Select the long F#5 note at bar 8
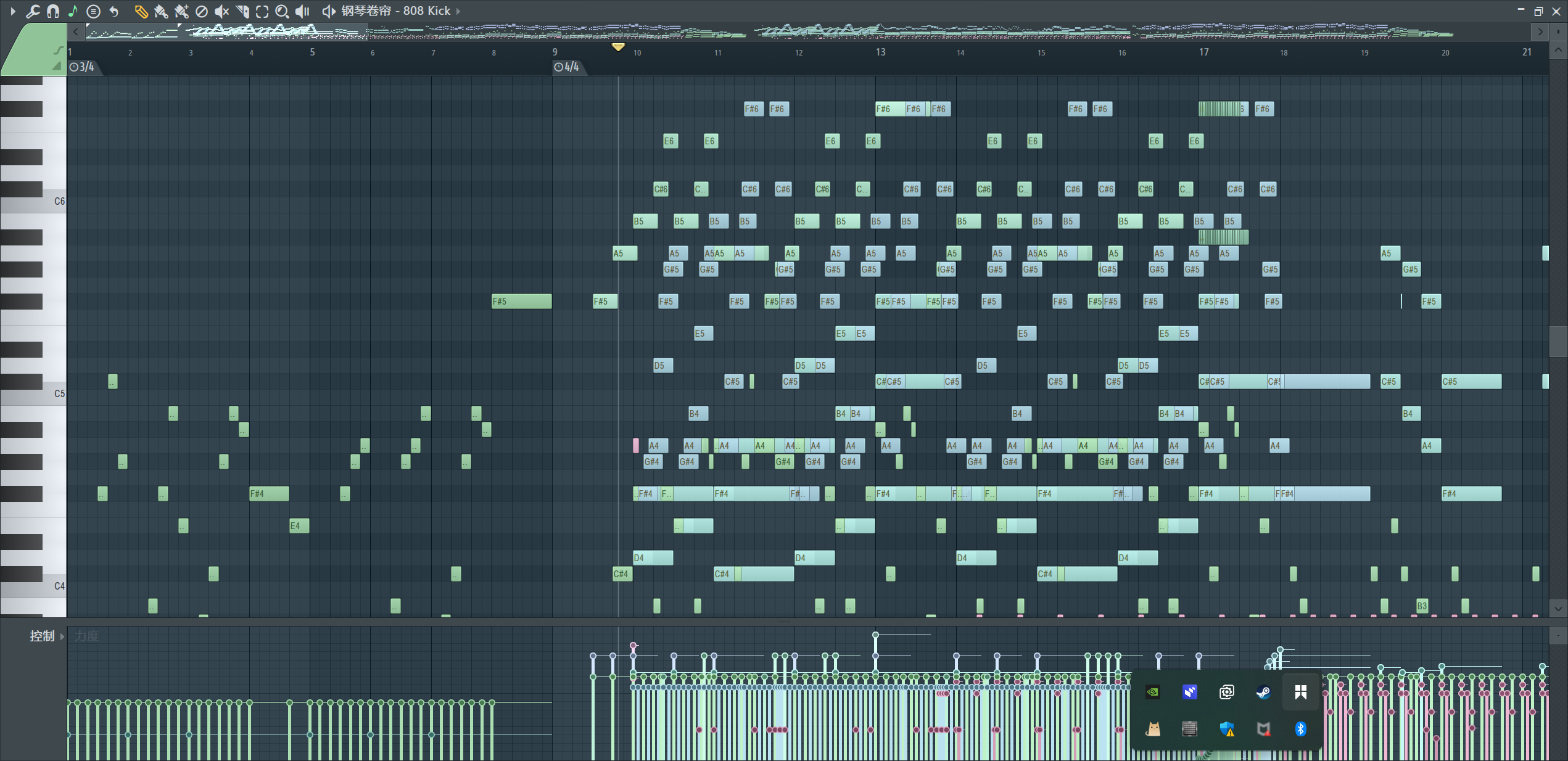This screenshot has width=1568, height=761. pos(521,302)
